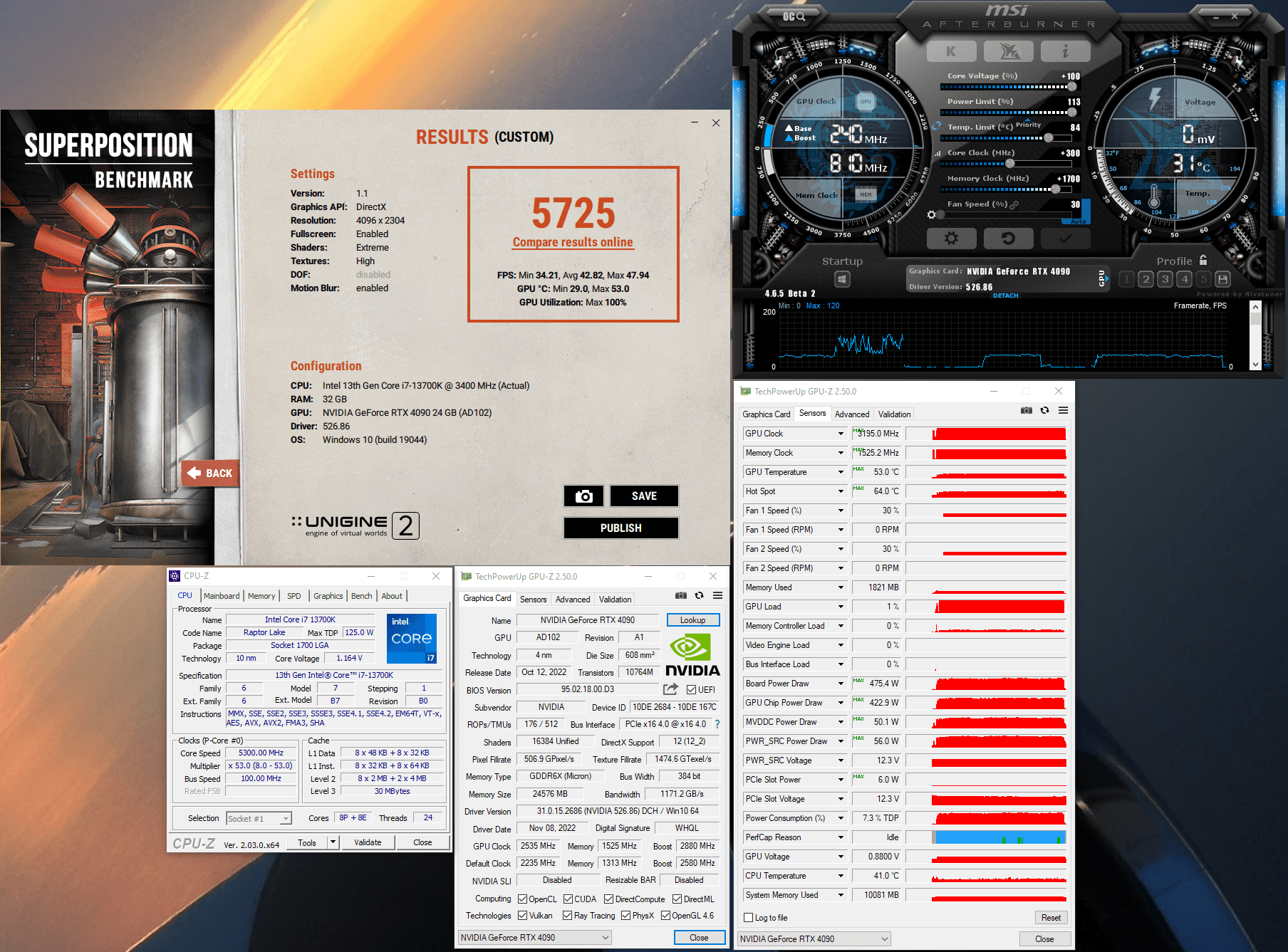Toggle the OpenCL checkbox
The image size is (1288, 952).
tap(523, 899)
